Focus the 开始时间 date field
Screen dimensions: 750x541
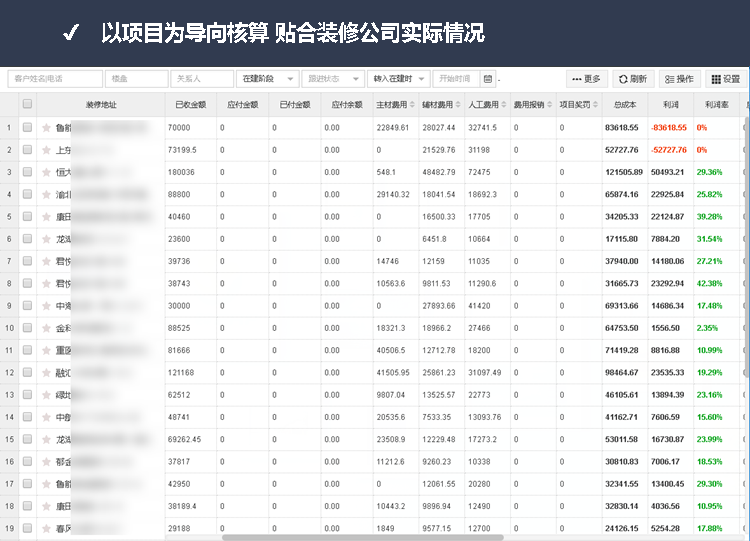(x=456, y=79)
